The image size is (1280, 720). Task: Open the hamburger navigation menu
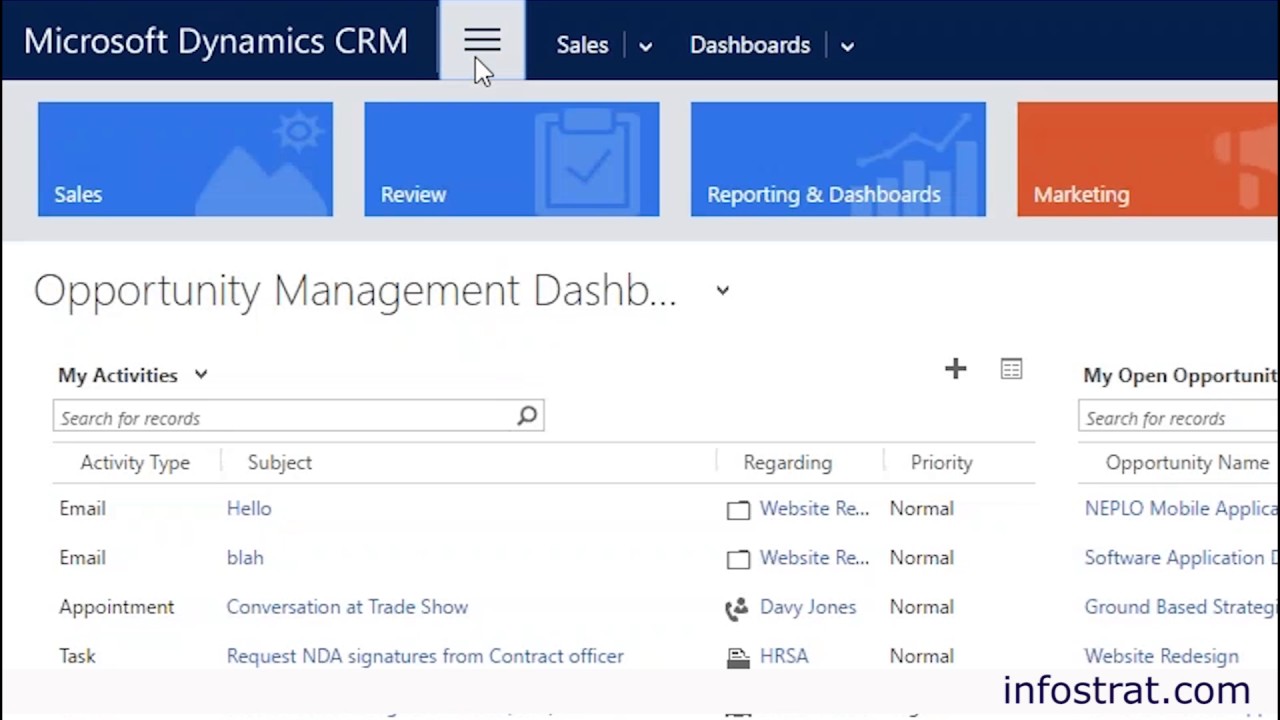(482, 41)
